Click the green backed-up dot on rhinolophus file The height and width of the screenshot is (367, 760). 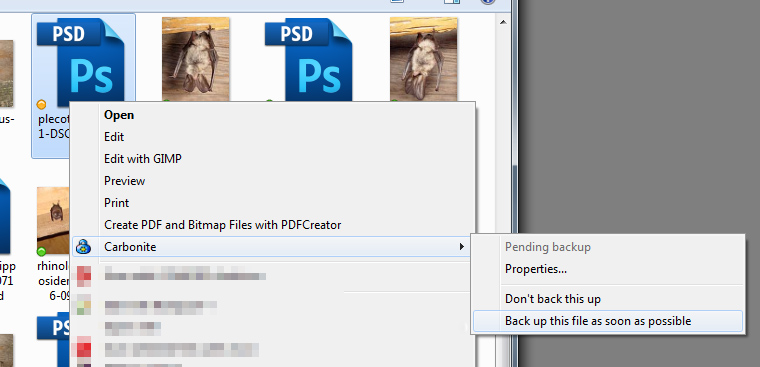point(42,251)
